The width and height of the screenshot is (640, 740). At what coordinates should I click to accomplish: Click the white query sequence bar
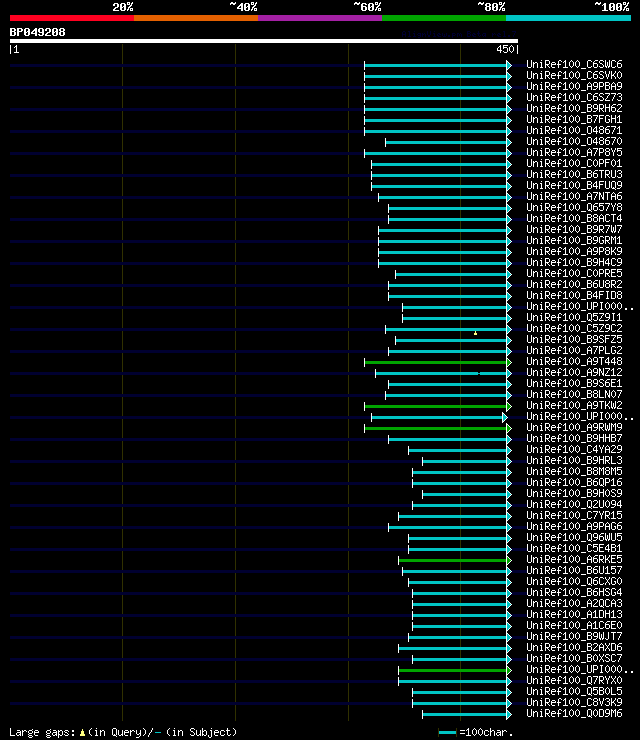click(264, 41)
